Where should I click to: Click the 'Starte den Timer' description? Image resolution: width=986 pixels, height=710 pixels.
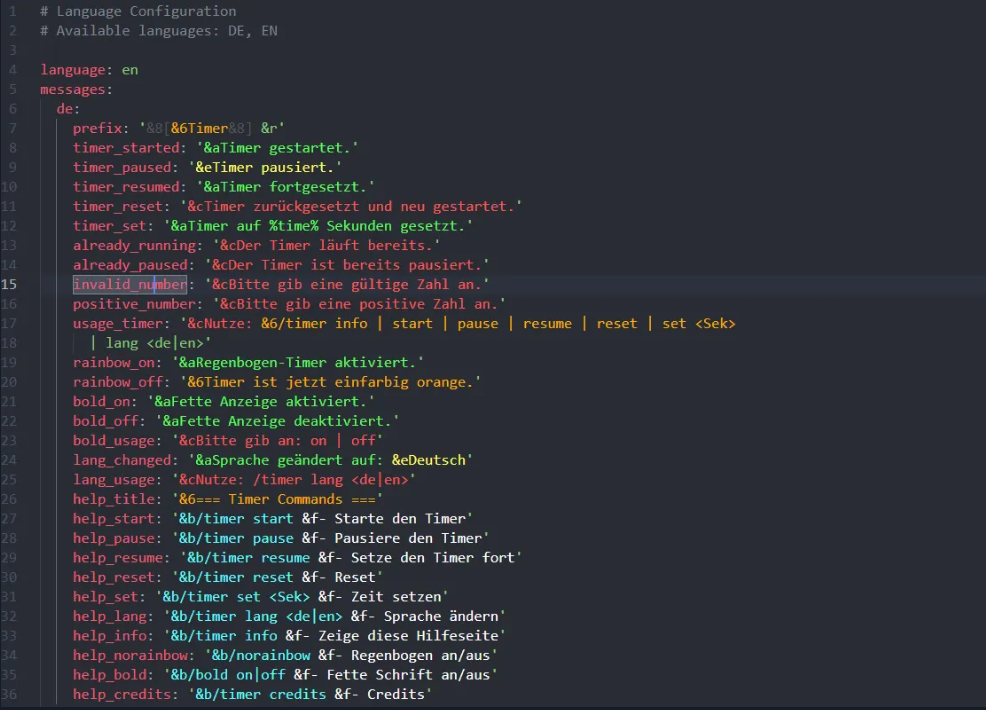click(x=400, y=518)
